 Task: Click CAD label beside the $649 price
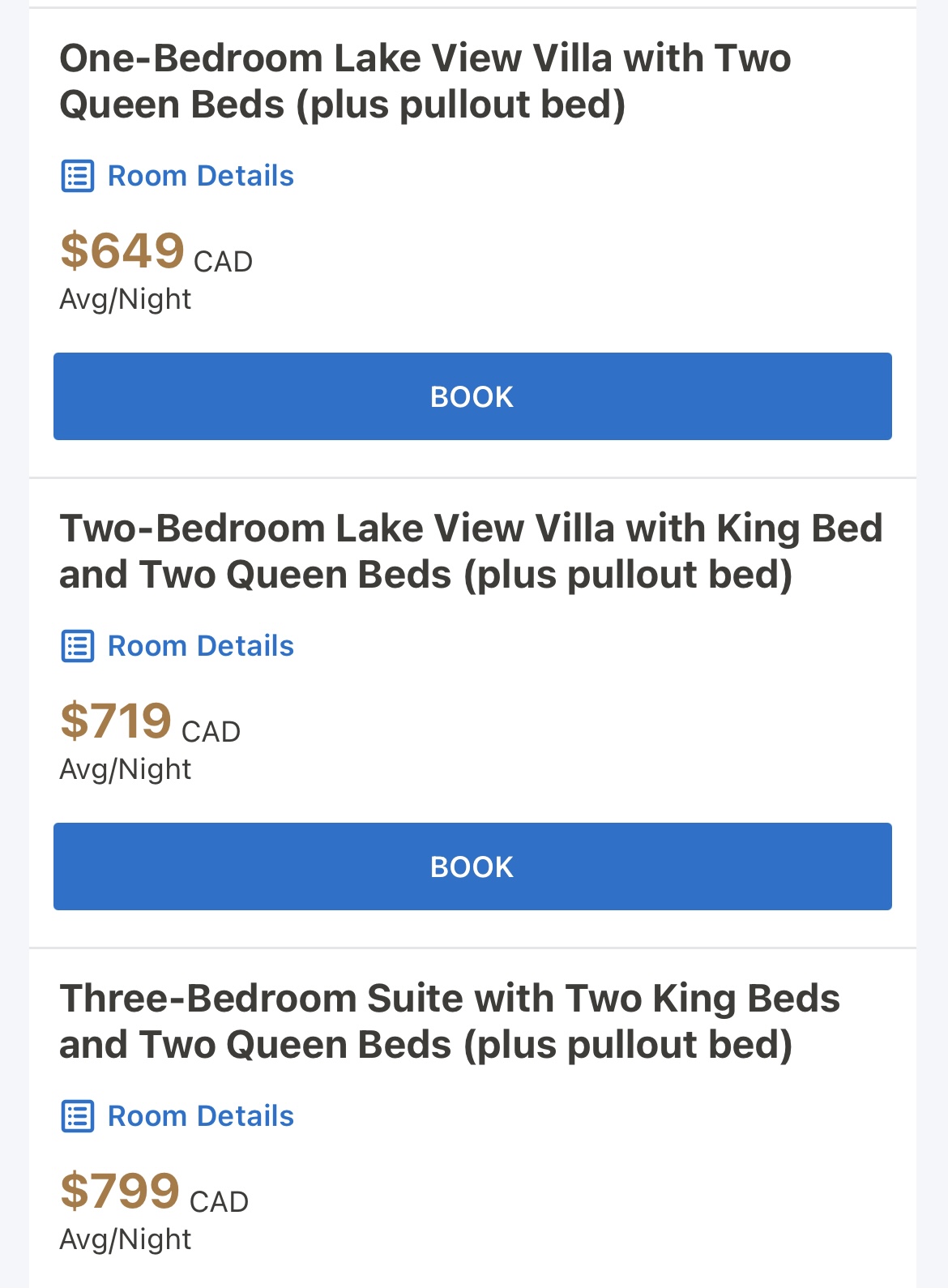(223, 262)
